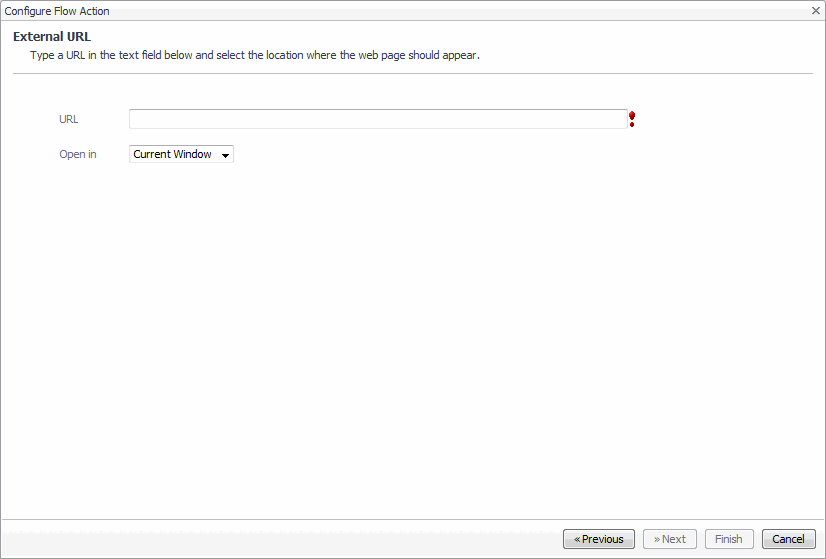Click the 'Type a URL' instruction text
The width and height of the screenshot is (826, 559).
pyautogui.click(x=255, y=55)
